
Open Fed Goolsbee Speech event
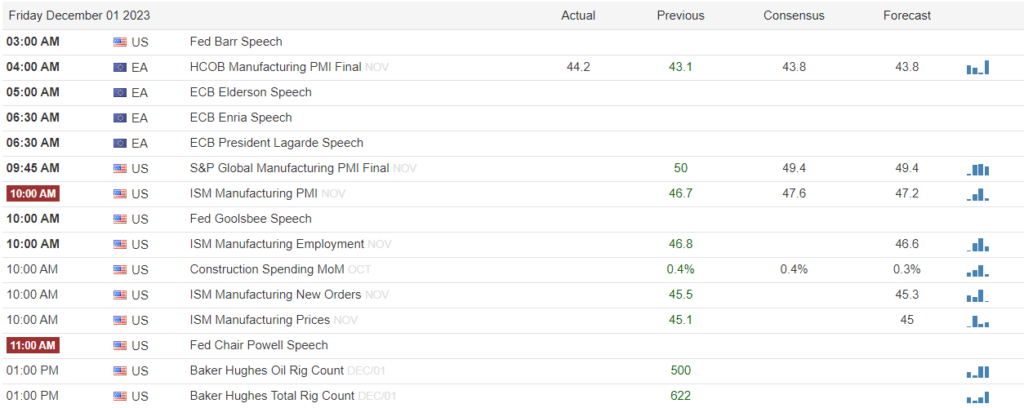(x=251, y=219)
